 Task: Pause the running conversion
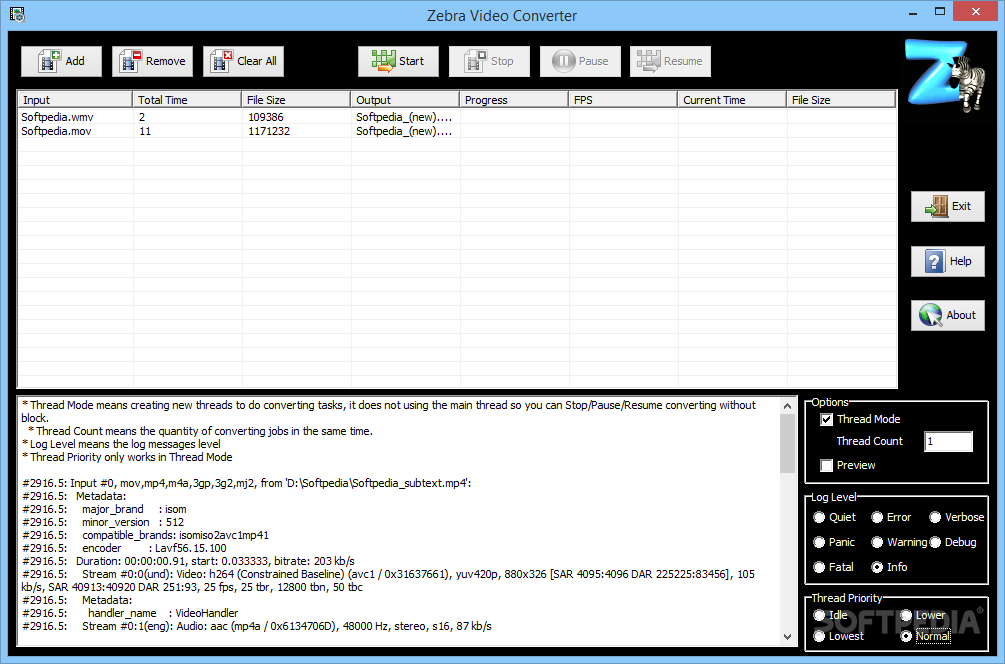[580, 62]
